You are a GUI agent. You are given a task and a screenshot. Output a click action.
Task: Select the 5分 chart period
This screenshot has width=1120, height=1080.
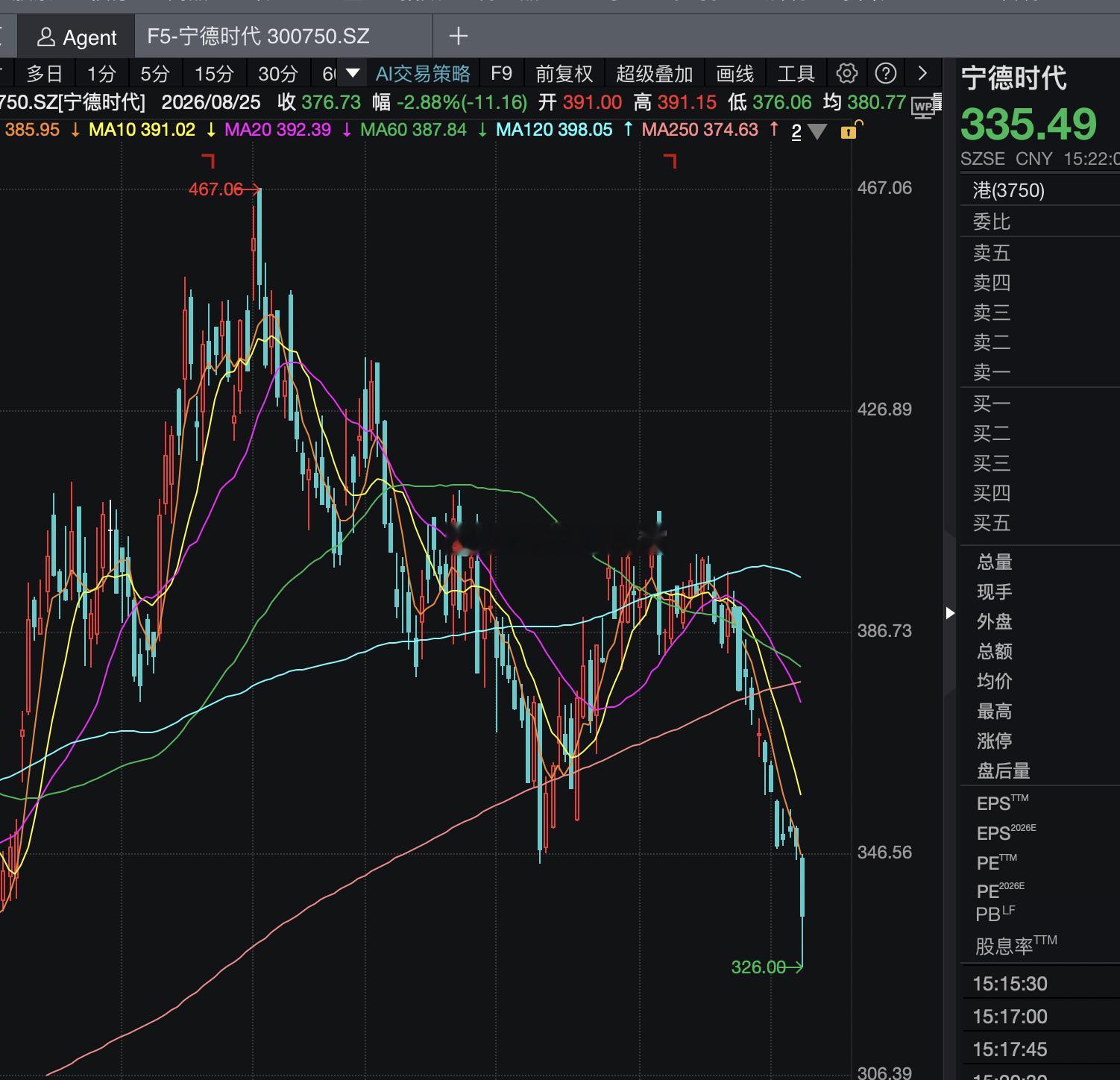click(155, 74)
